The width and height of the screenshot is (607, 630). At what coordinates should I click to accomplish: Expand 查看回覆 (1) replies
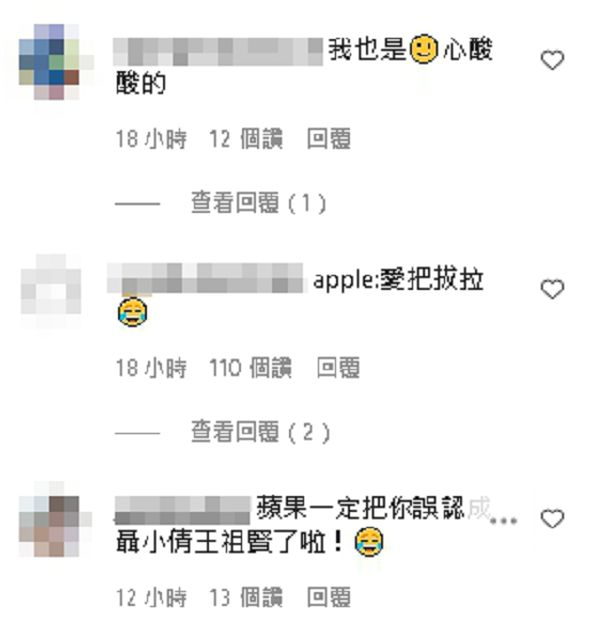pos(258,202)
